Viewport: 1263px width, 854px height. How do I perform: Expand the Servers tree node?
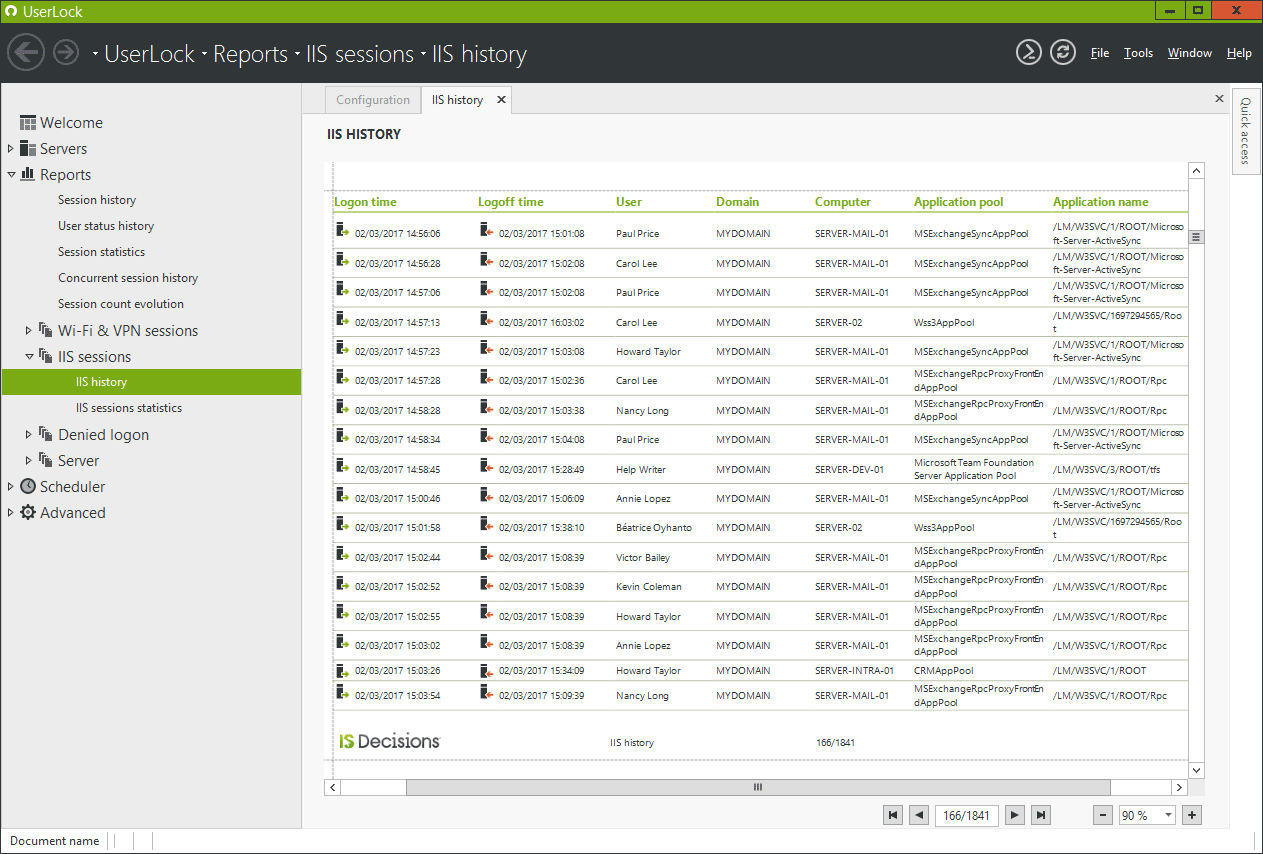tap(11, 148)
